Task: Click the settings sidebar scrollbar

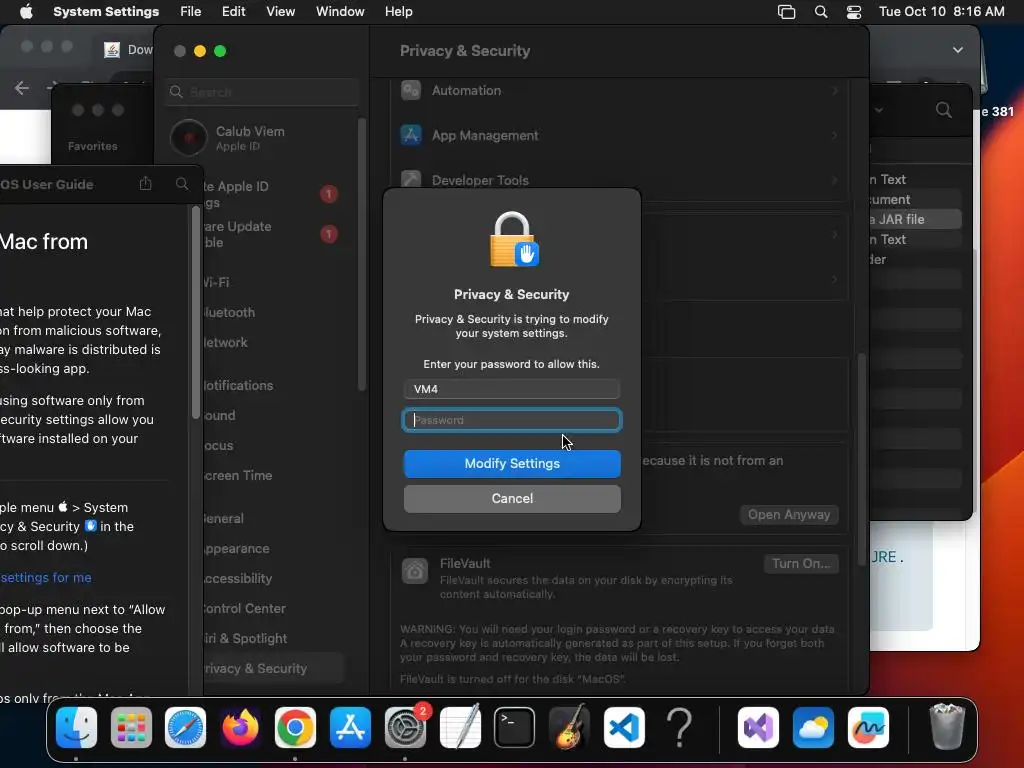Action: point(362,255)
